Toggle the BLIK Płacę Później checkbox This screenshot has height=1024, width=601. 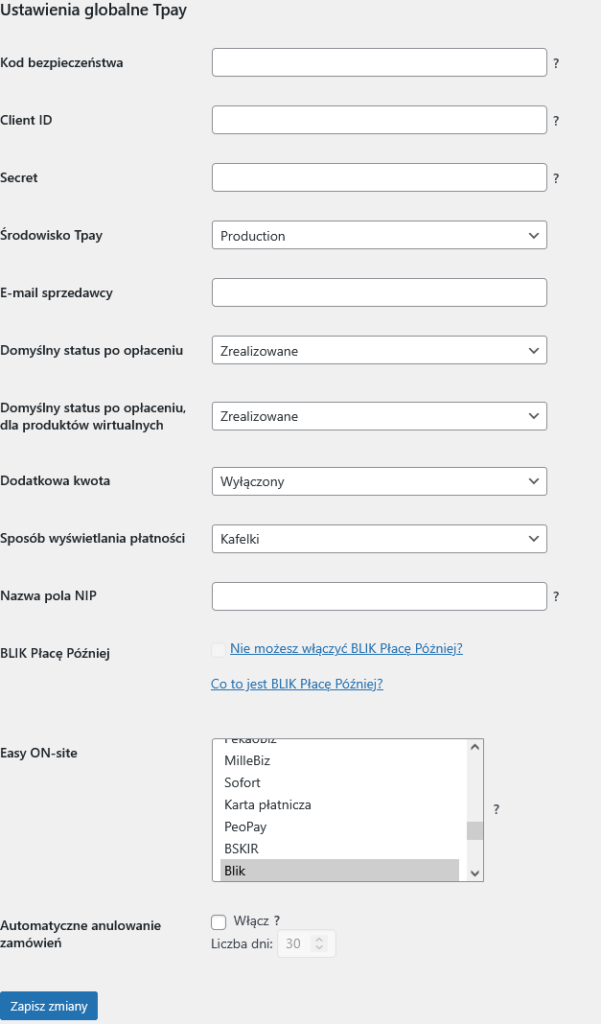point(219,650)
